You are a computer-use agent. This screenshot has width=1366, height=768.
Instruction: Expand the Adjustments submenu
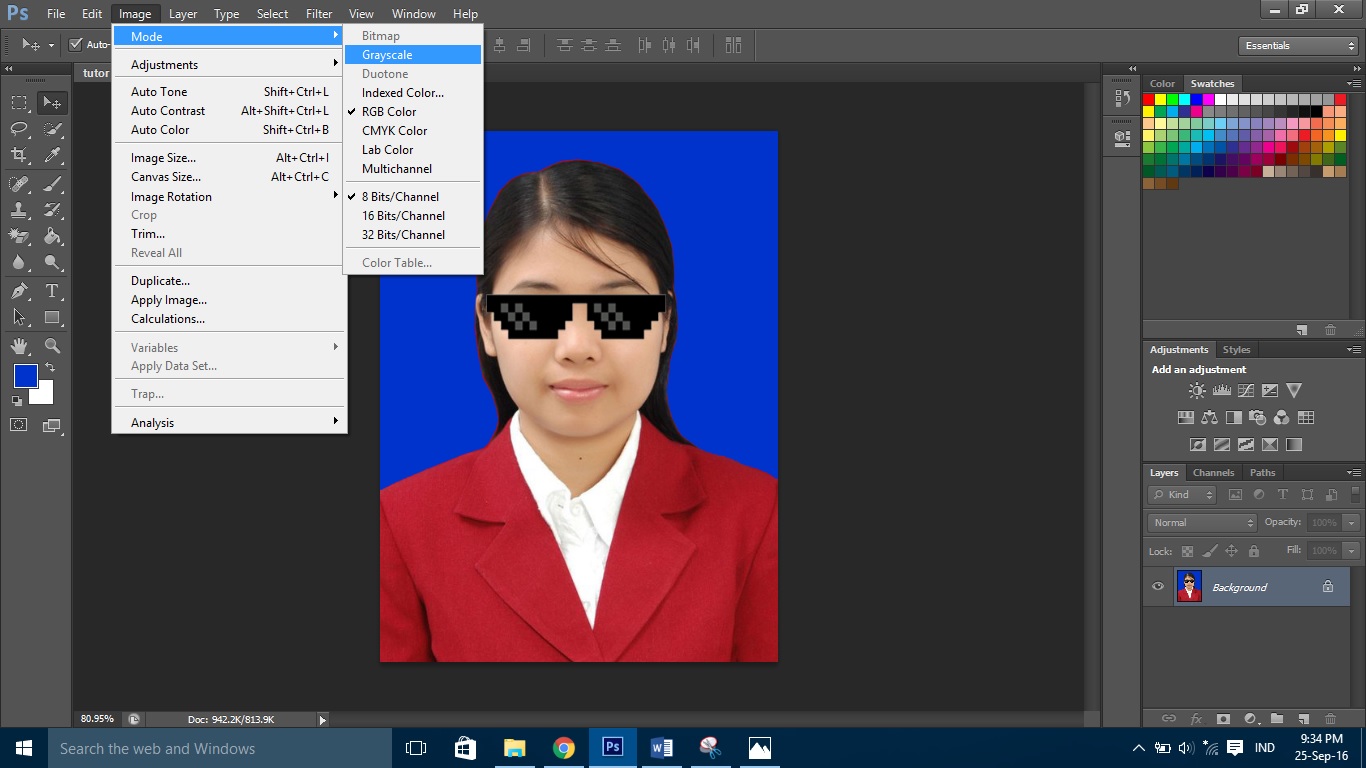click(x=229, y=64)
